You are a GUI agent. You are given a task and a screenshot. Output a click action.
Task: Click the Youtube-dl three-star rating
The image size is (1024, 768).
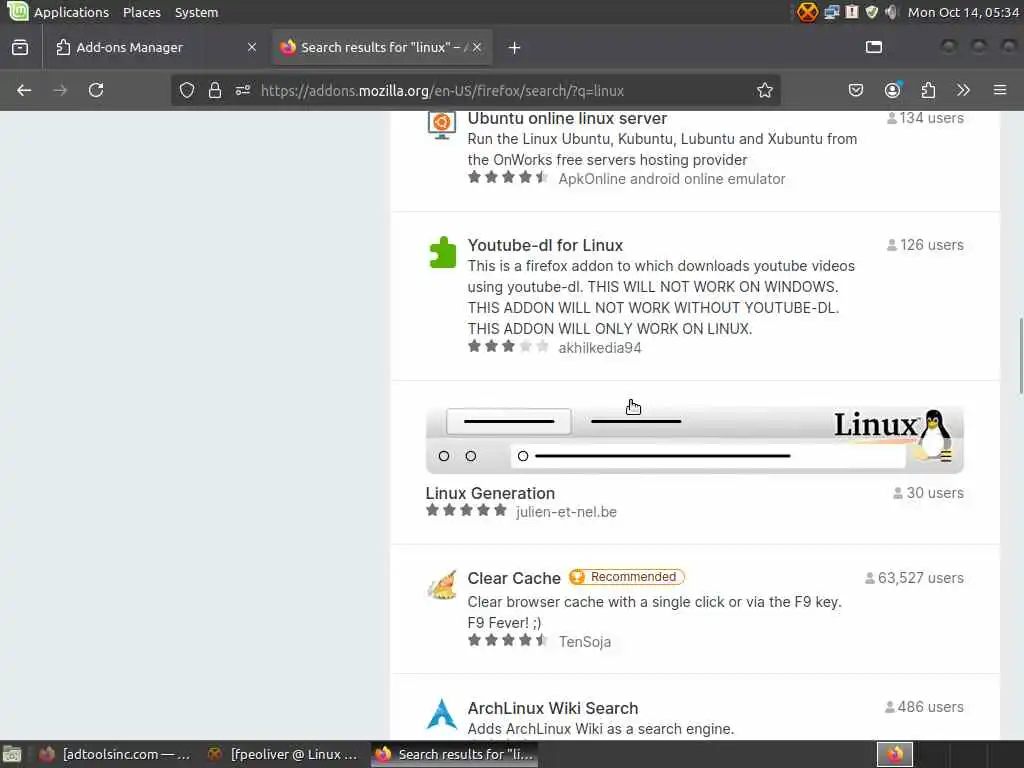pyautogui.click(x=508, y=347)
